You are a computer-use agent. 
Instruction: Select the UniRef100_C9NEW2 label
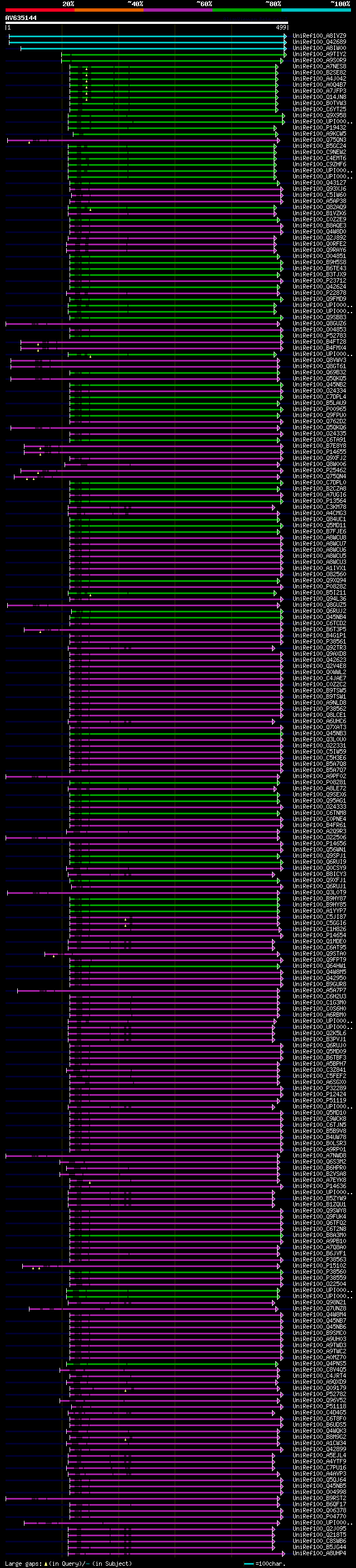pyautogui.click(x=319, y=152)
